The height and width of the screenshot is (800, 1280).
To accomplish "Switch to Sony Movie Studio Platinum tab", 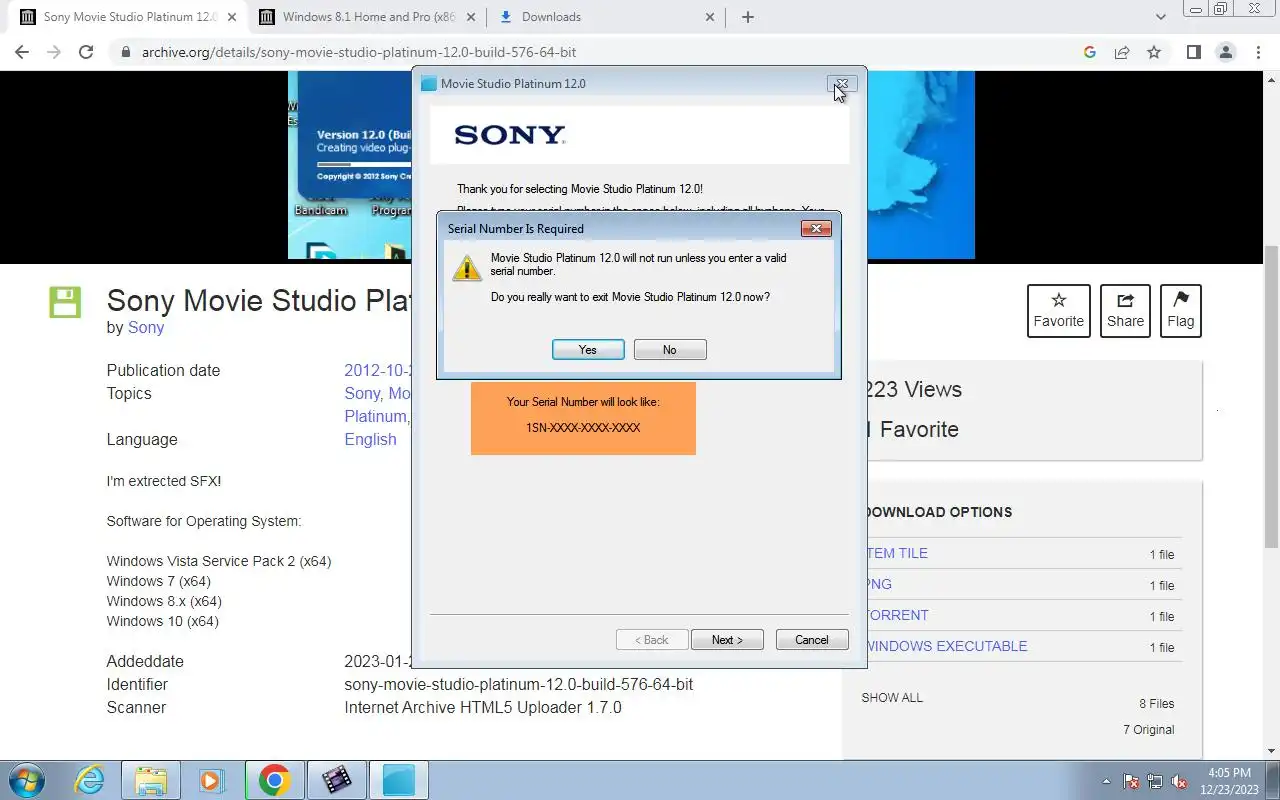I will click(130, 17).
